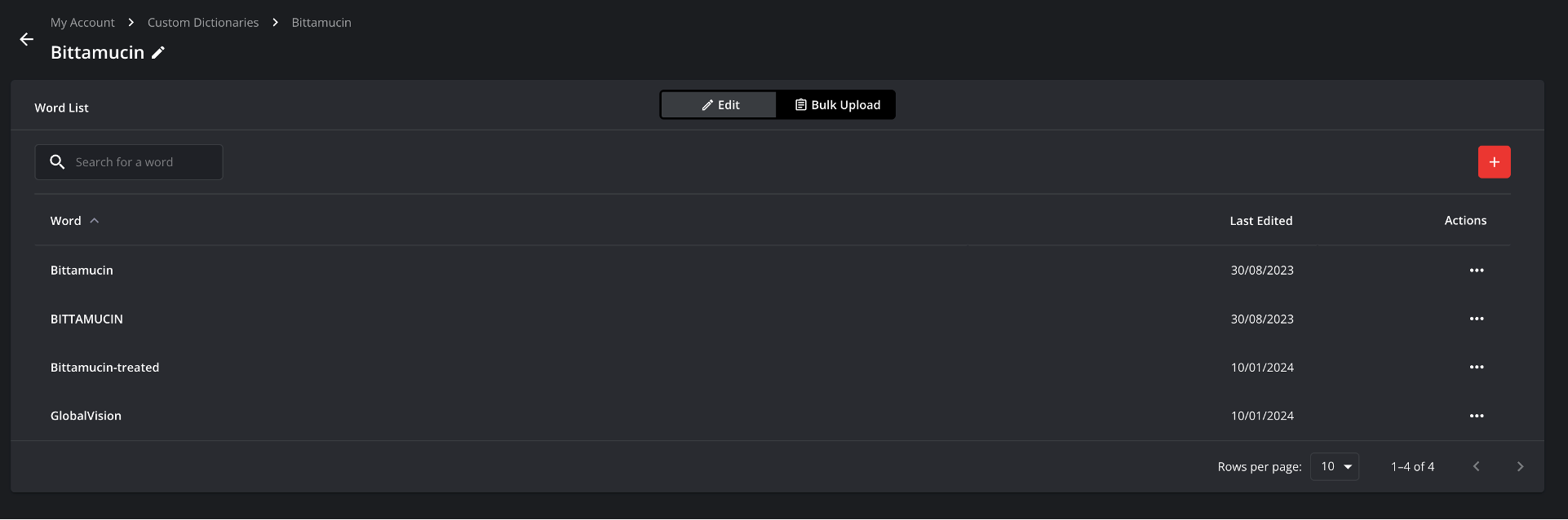Open actions menu for GlobalVision row
Image resolution: width=1568 pixels, height=520 pixels.
click(1476, 416)
